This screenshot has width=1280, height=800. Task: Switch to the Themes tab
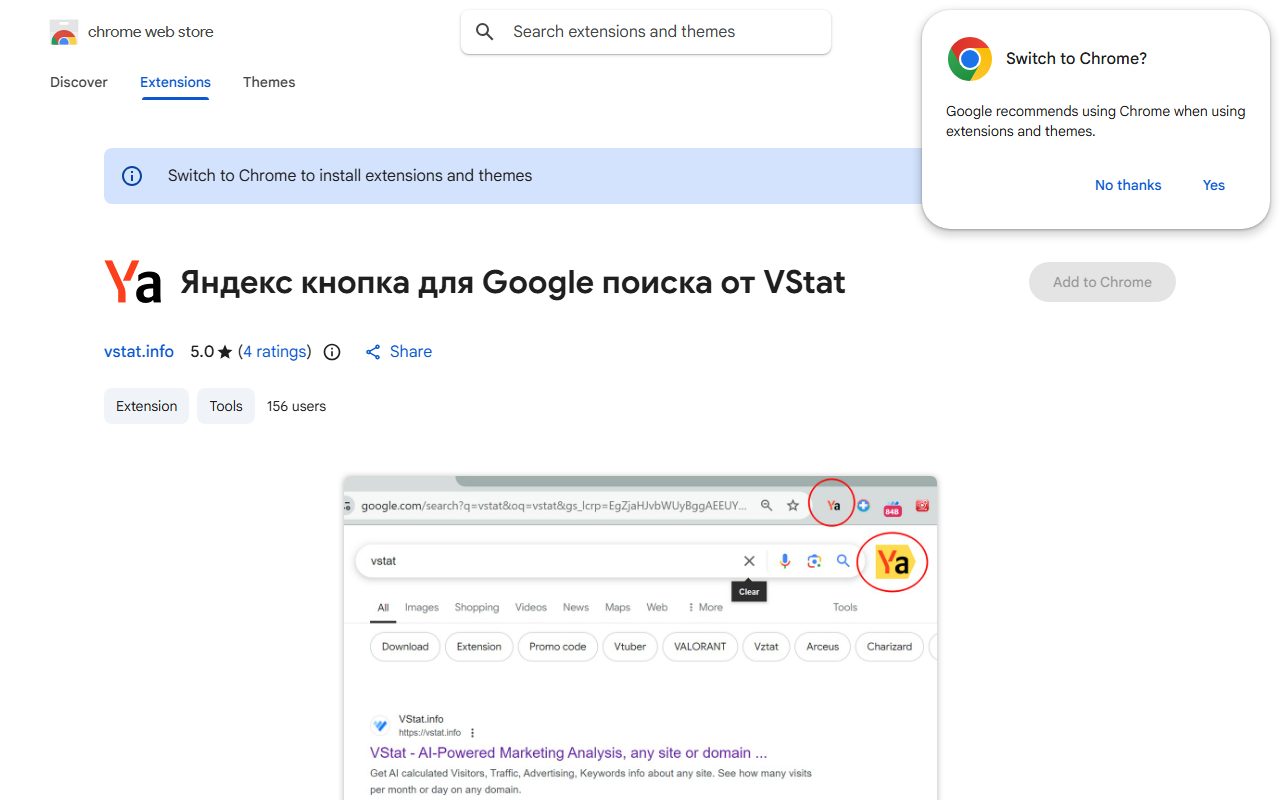click(x=269, y=82)
